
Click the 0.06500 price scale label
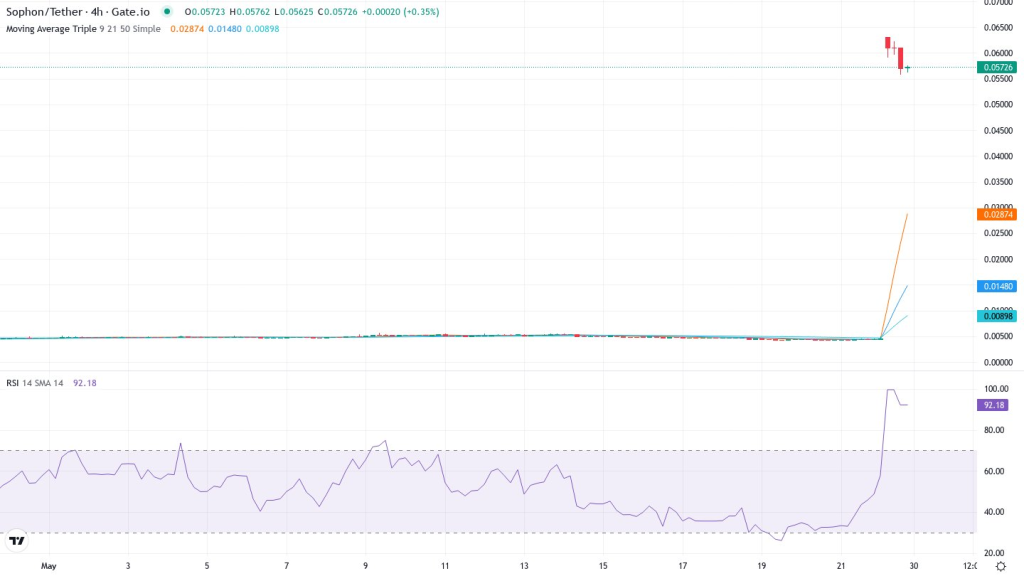coord(998,27)
